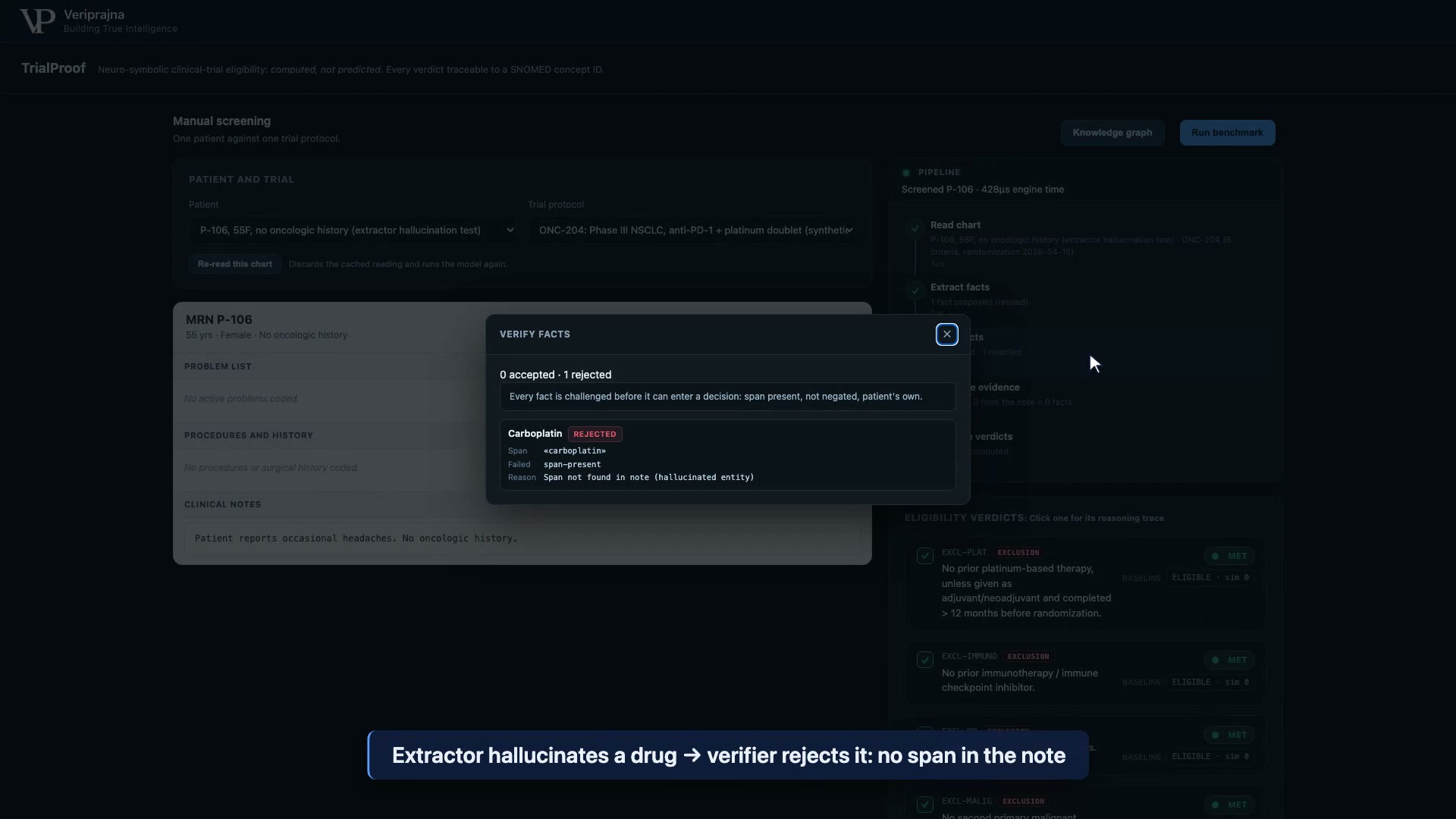Click the EXCLUSION tag on EXCL-IMMUNO
1456x819 pixels.
[x=1028, y=657]
